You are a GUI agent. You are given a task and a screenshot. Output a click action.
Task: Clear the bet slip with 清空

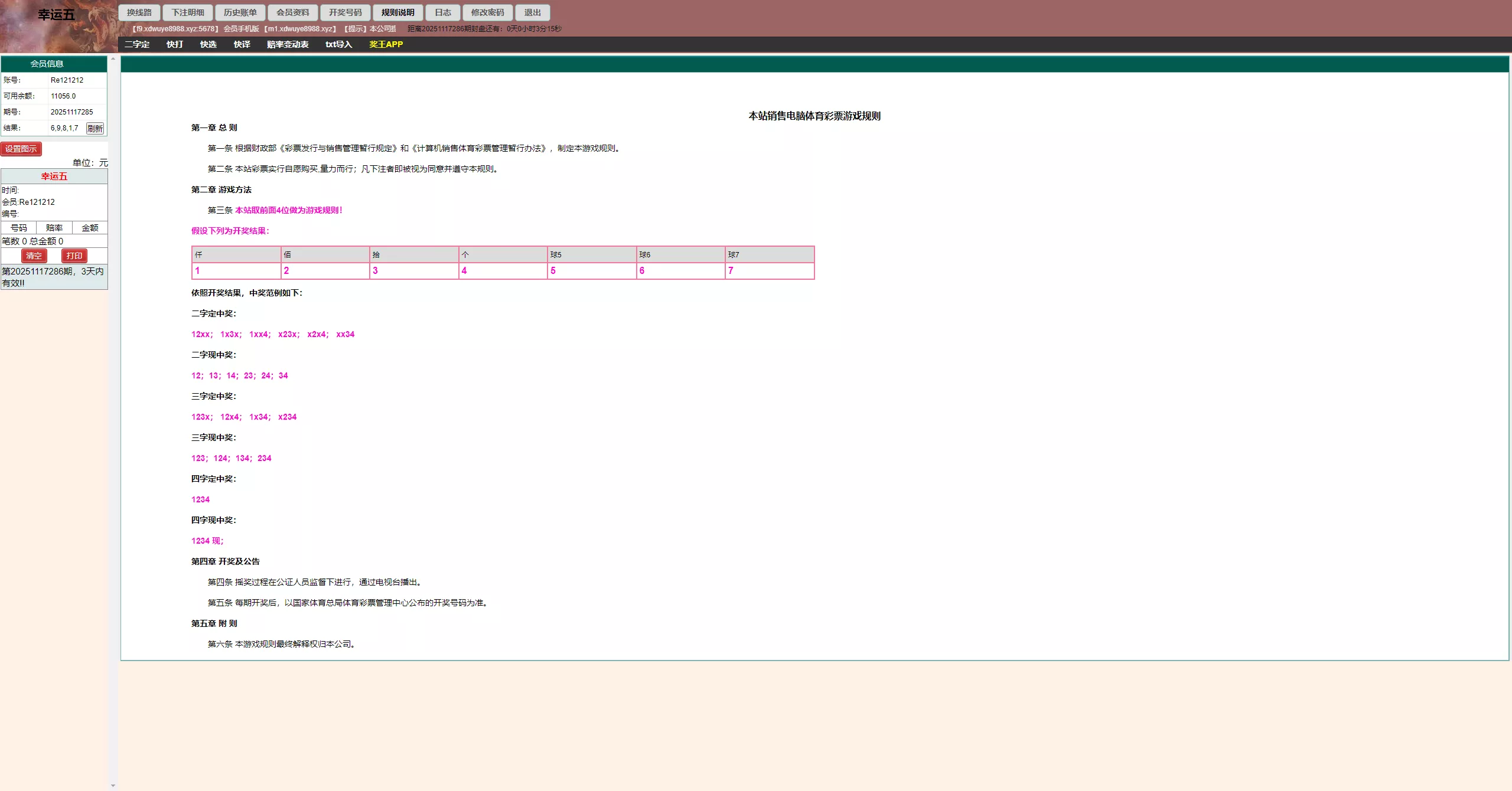pos(34,256)
